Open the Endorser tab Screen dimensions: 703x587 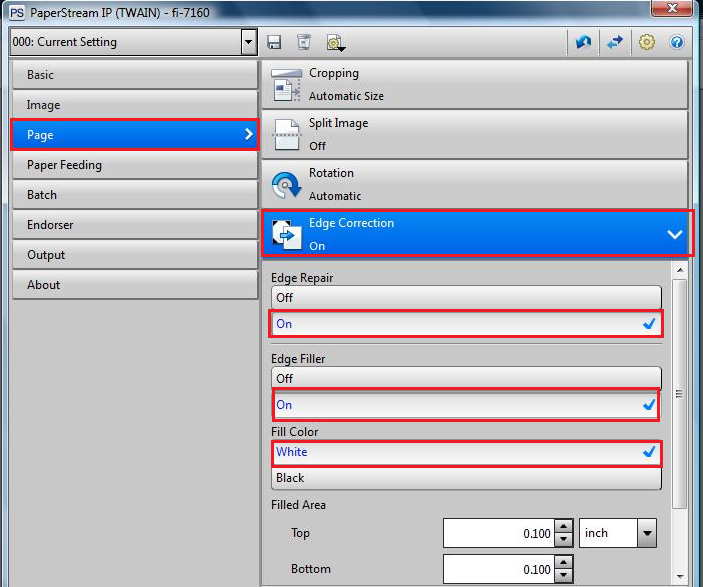click(x=135, y=225)
